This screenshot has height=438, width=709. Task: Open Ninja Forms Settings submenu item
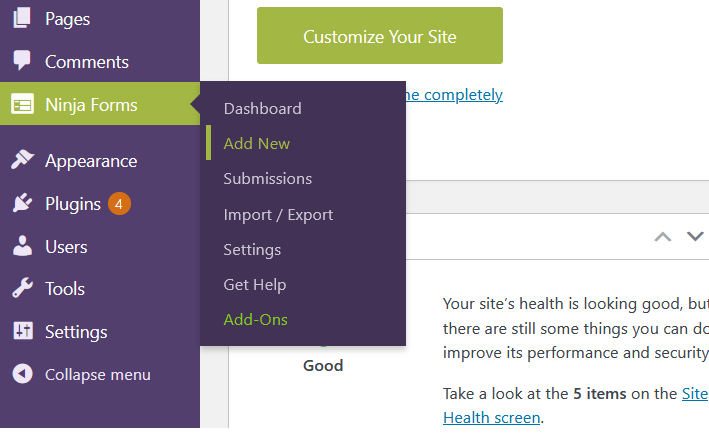coord(252,250)
